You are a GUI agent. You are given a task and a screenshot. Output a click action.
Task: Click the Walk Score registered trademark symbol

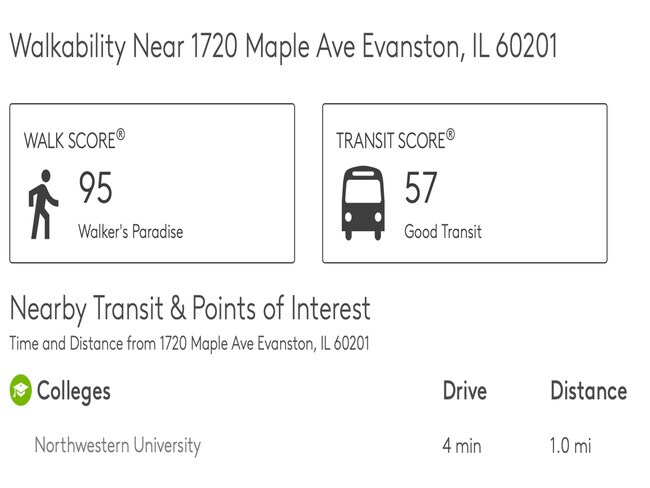[x=120, y=134]
